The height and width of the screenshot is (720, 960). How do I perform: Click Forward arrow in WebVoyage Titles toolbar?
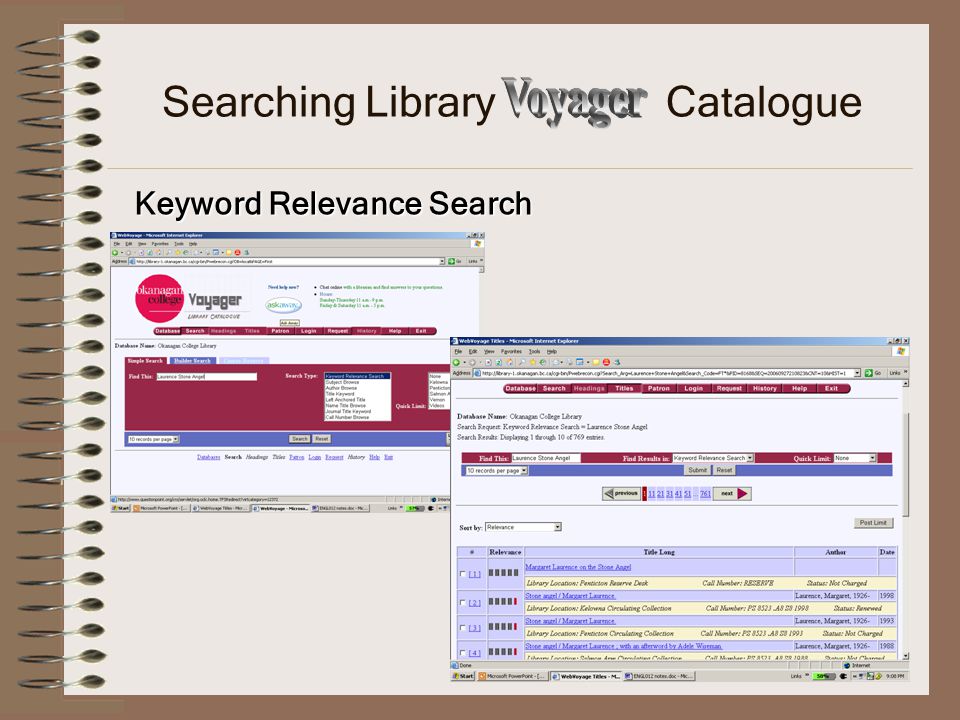tap(472, 362)
